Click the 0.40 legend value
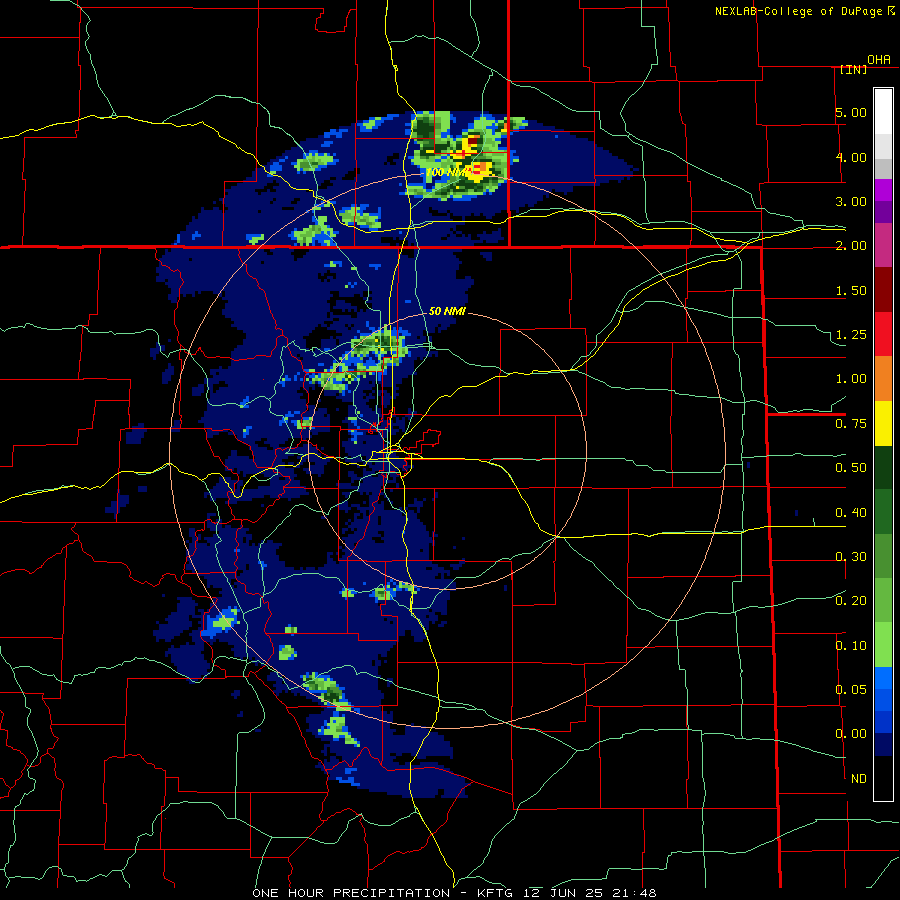Viewport: 900px width, 900px height. click(x=851, y=513)
